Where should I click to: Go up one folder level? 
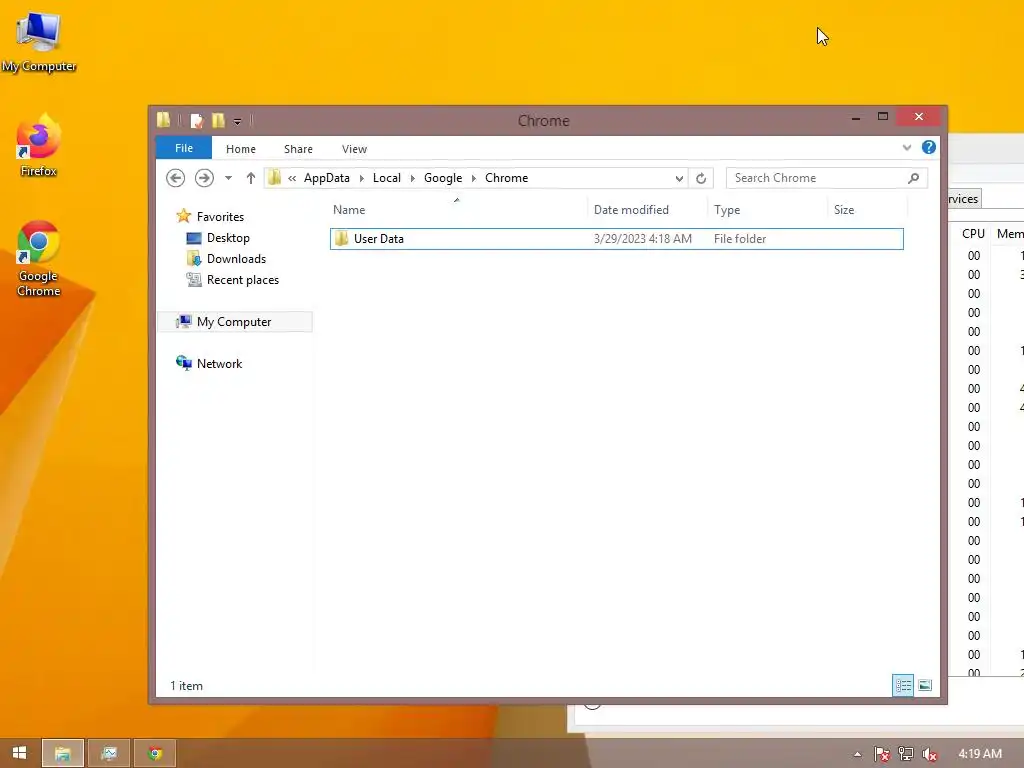click(x=250, y=178)
